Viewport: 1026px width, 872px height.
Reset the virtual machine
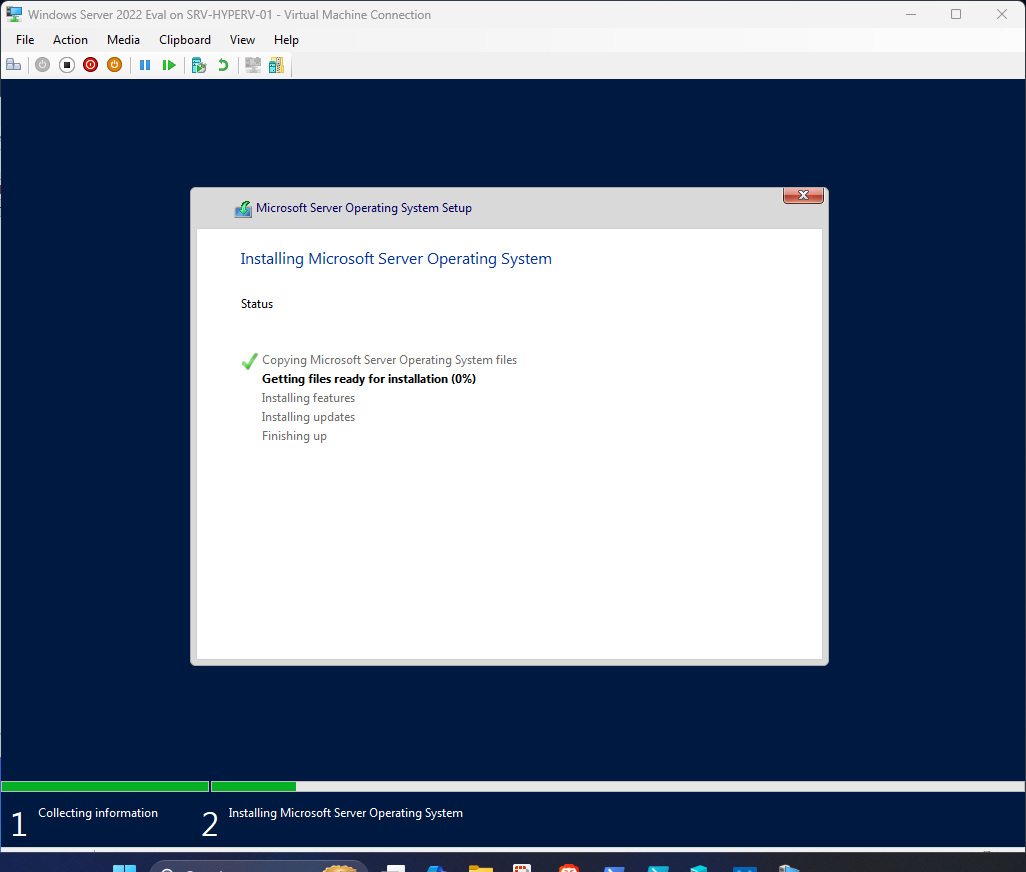click(x=169, y=64)
